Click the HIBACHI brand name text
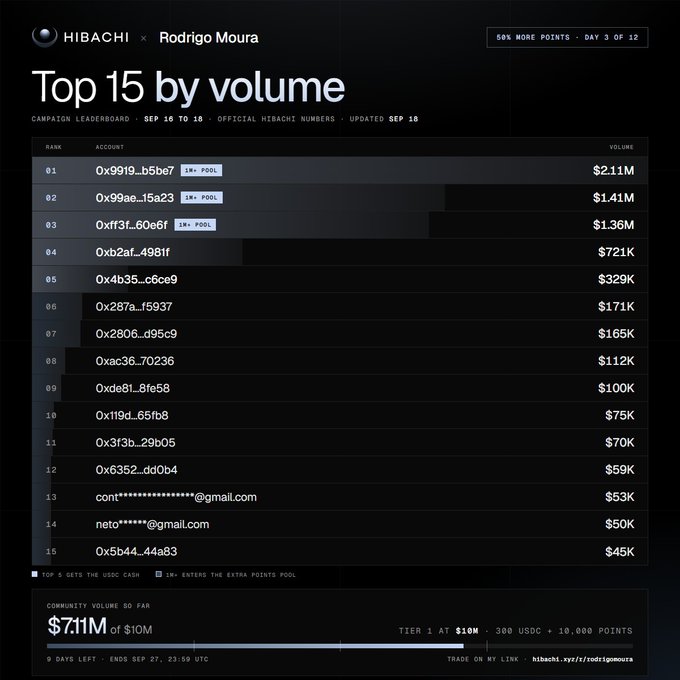Viewport: 680px width, 680px height. (x=96, y=37)
